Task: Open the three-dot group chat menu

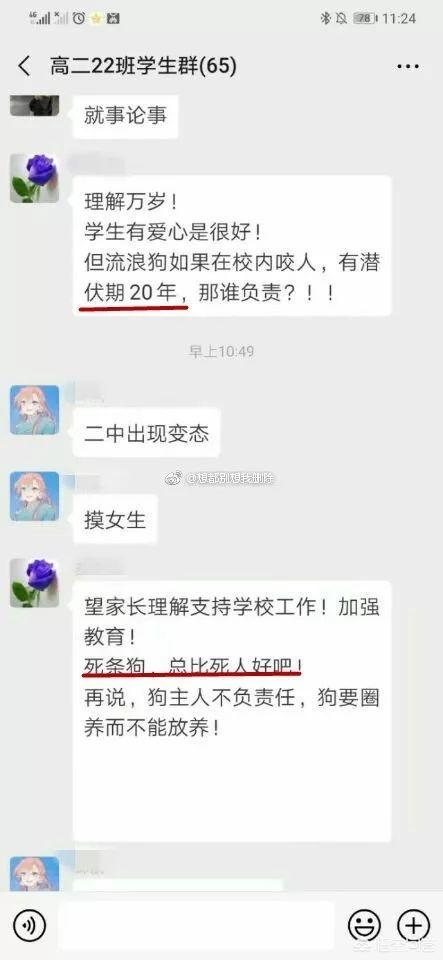Action: (x=408, y=66)
